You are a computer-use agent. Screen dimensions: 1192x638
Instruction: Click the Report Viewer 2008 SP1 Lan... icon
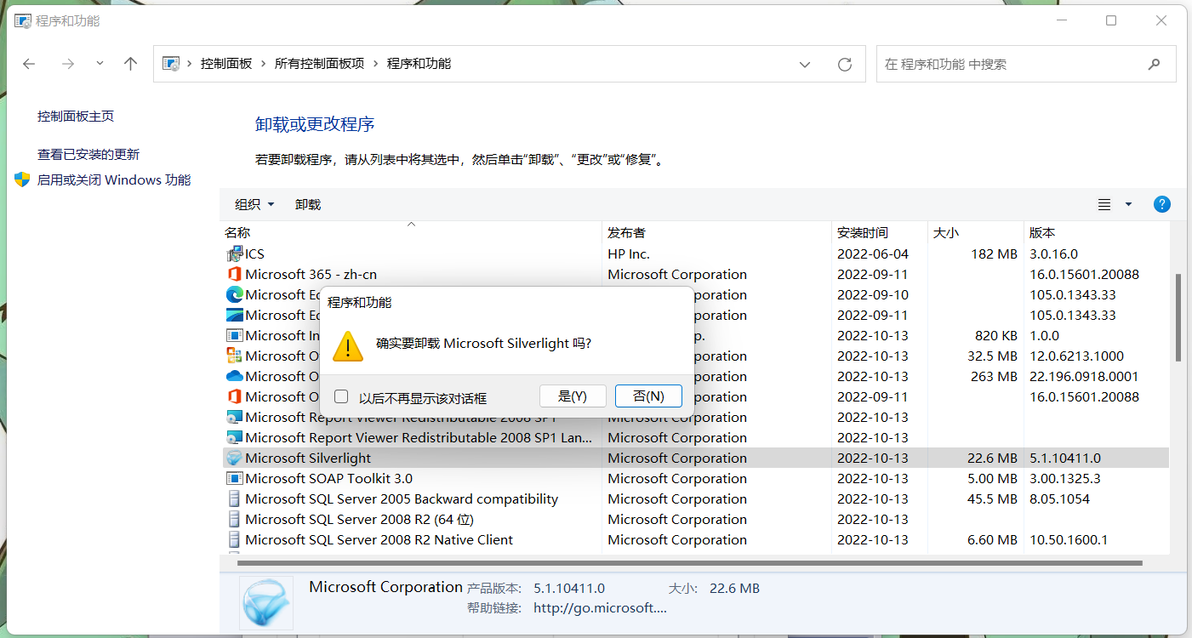[x=234, y=438]
